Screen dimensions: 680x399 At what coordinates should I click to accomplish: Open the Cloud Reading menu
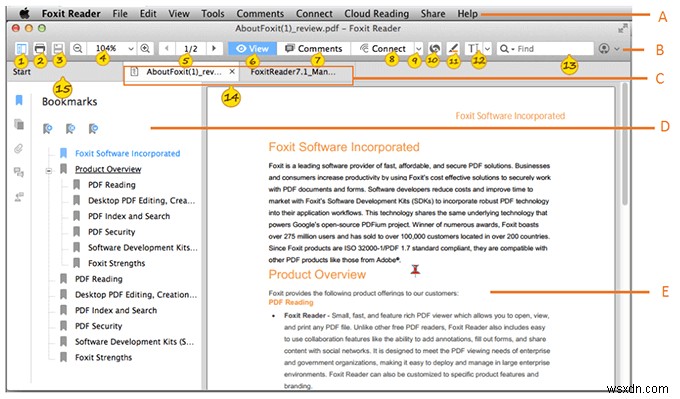376,13
